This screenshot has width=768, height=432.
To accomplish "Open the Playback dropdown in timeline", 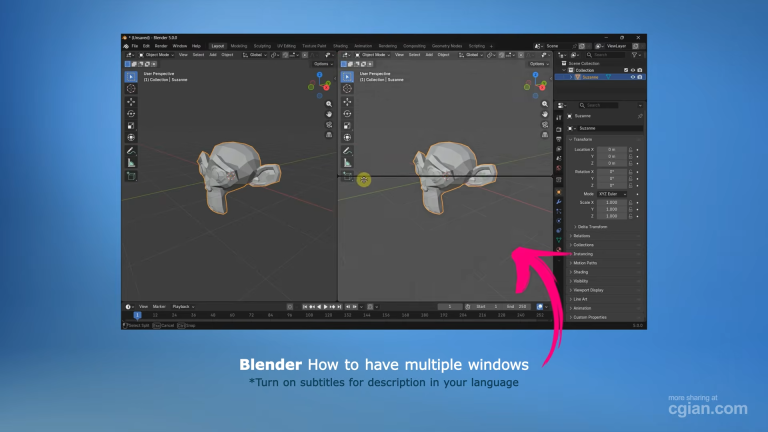I will [x=183, y=307].
